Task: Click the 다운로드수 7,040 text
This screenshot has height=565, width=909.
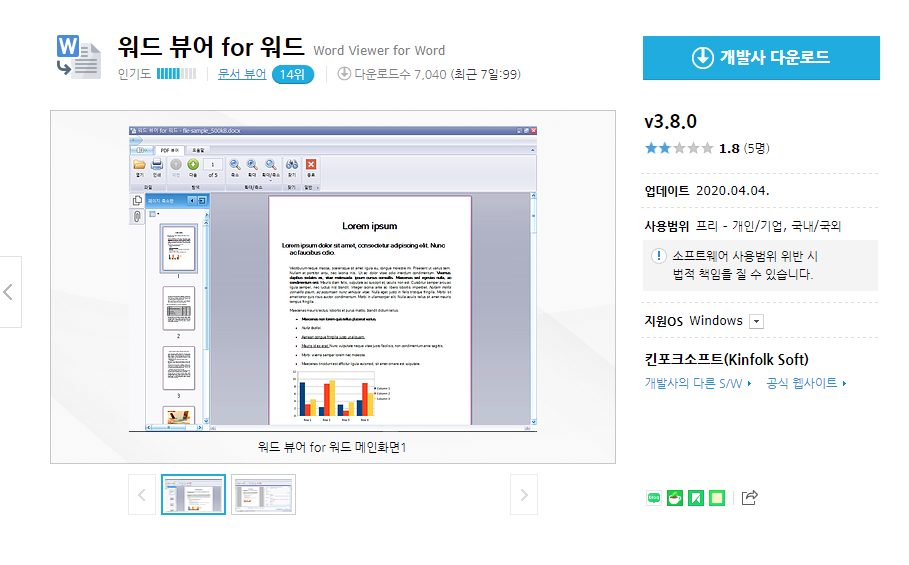Action: click(400, 74)
